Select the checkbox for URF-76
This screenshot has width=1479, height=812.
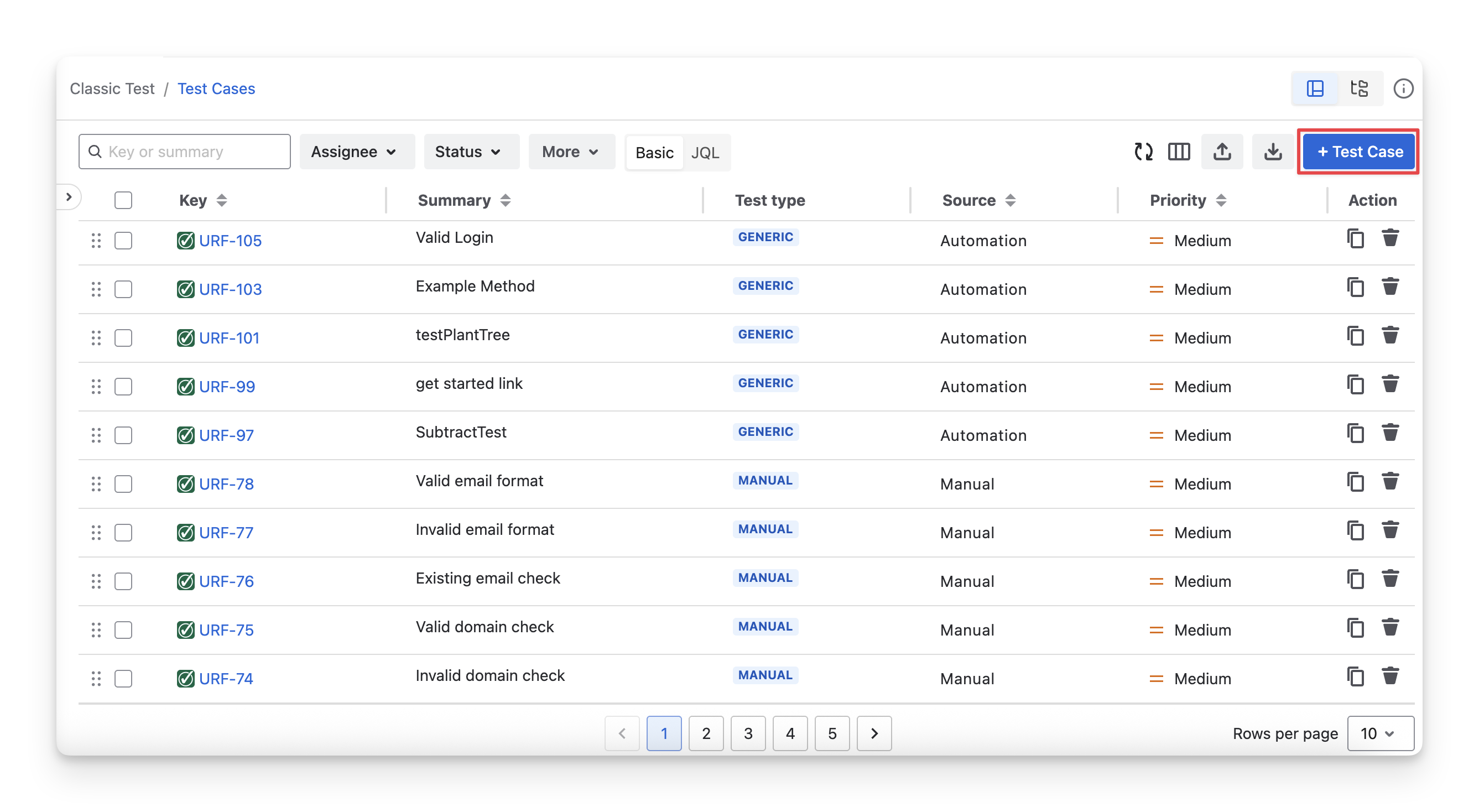123,581
